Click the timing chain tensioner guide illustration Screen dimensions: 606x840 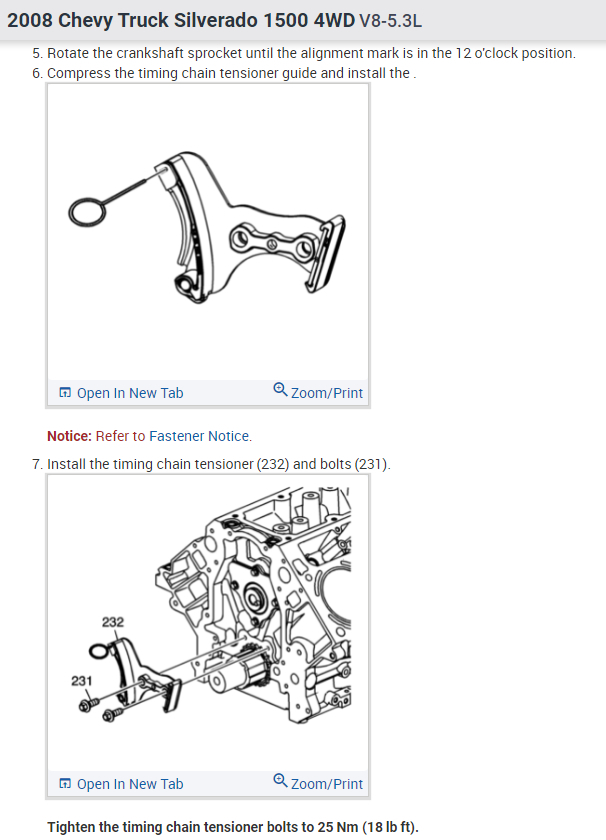click(207, 222)
